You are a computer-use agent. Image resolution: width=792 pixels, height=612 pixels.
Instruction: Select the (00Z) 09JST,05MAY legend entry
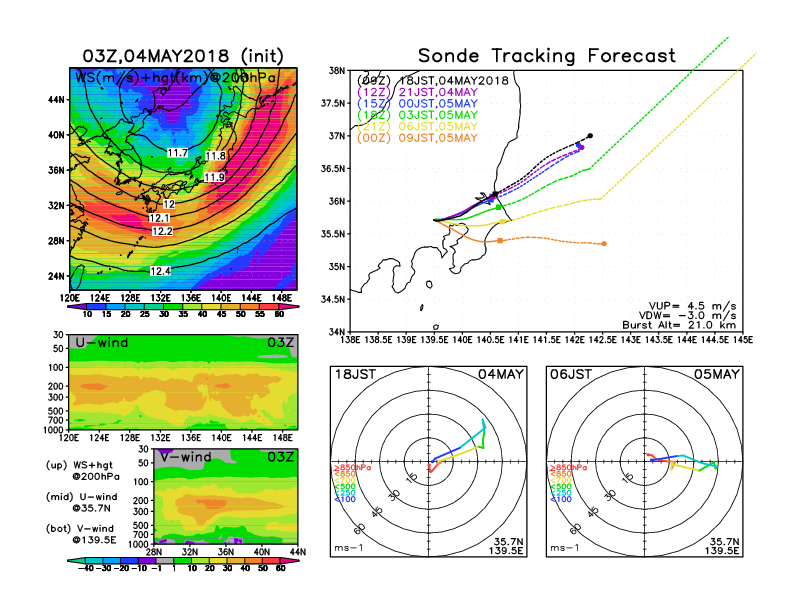[x=417, y=138]
